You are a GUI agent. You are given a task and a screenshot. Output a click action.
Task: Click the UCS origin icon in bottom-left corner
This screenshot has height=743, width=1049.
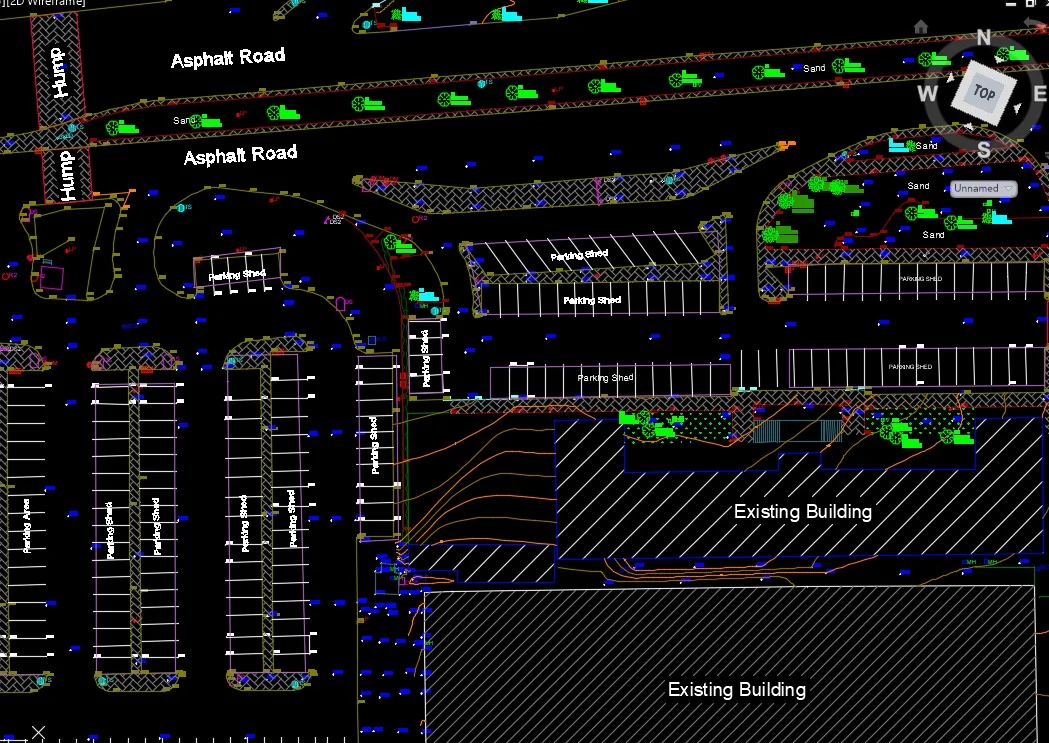click(38, 734)
